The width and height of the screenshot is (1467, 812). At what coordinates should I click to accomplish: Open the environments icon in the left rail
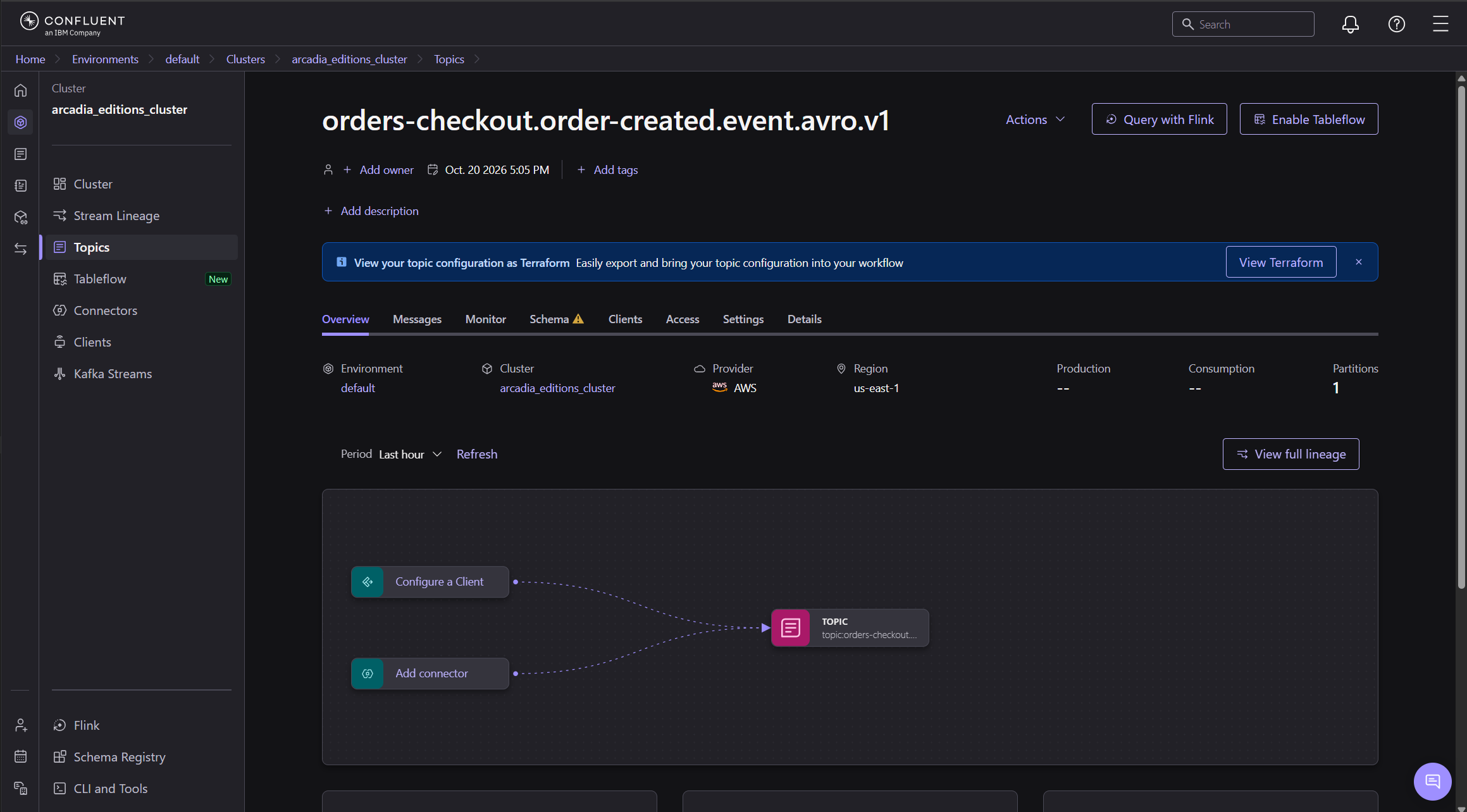click(20, 122)
